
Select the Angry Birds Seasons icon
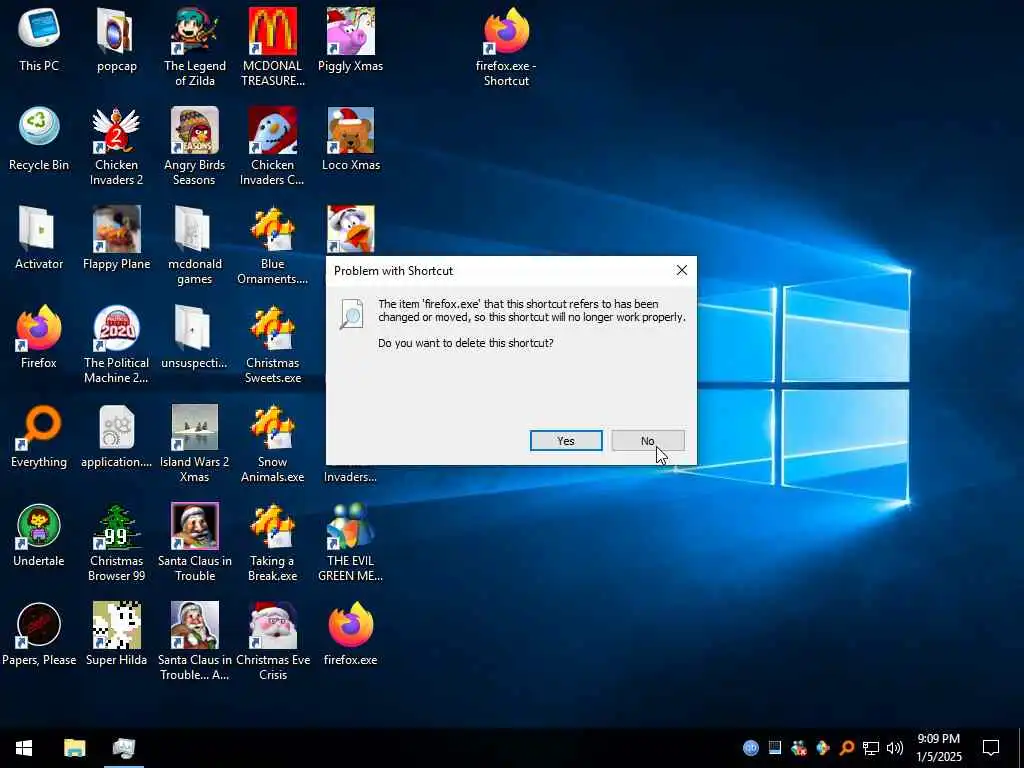point(195,146)
